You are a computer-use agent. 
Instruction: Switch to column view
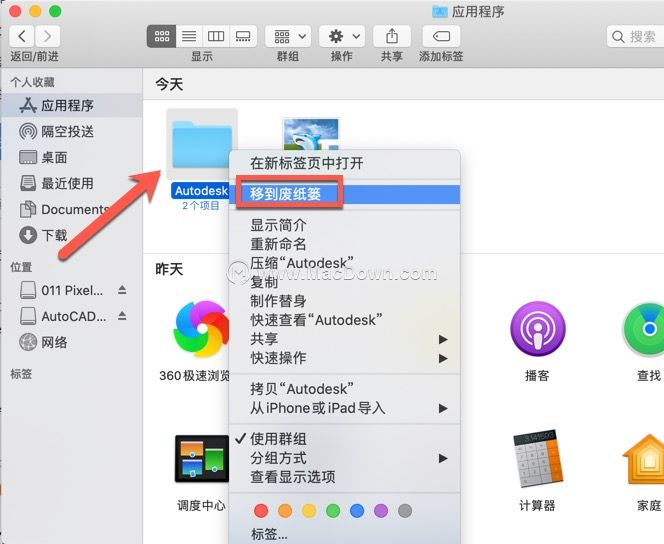coord(216,36)
